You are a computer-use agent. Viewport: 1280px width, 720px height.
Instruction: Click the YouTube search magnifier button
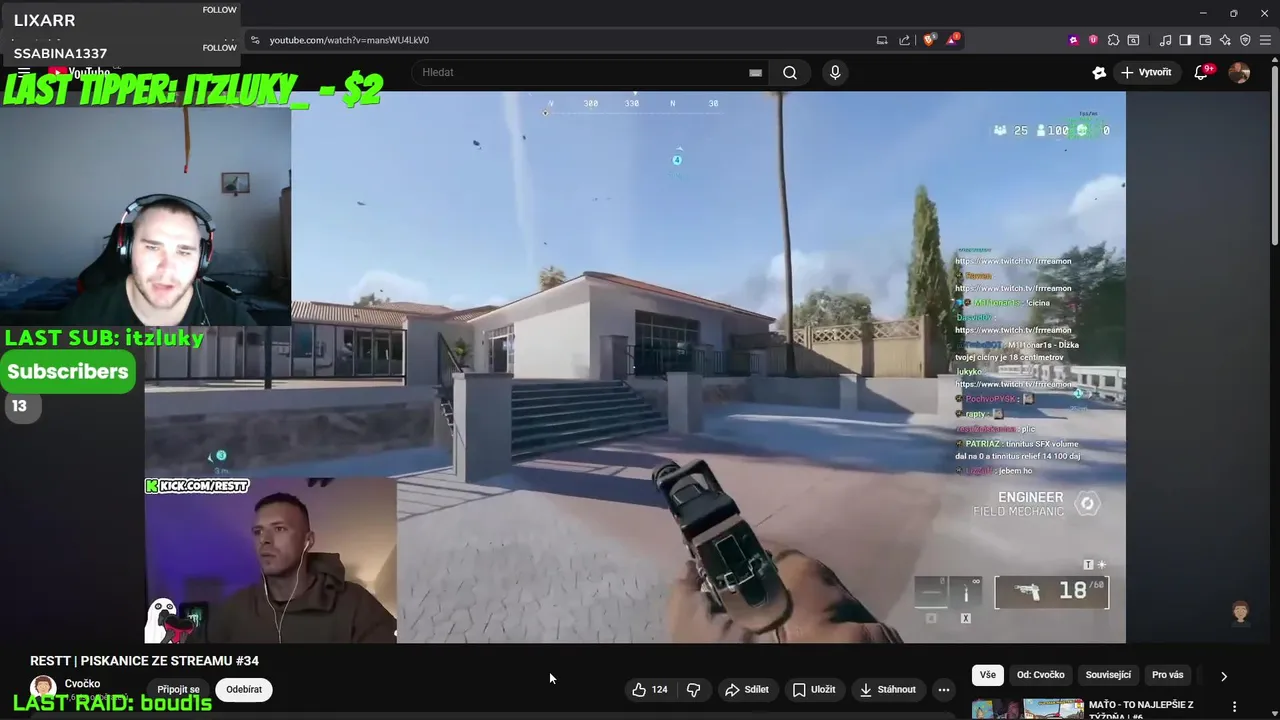(x=790, y=72)
